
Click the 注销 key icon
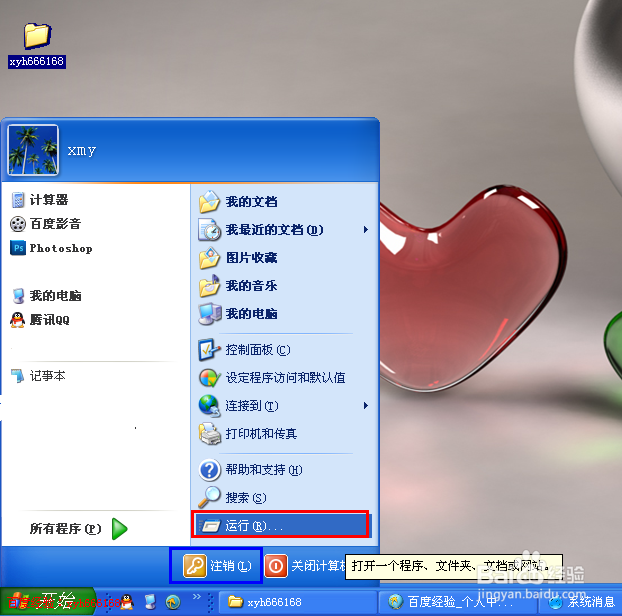(194, 566)
